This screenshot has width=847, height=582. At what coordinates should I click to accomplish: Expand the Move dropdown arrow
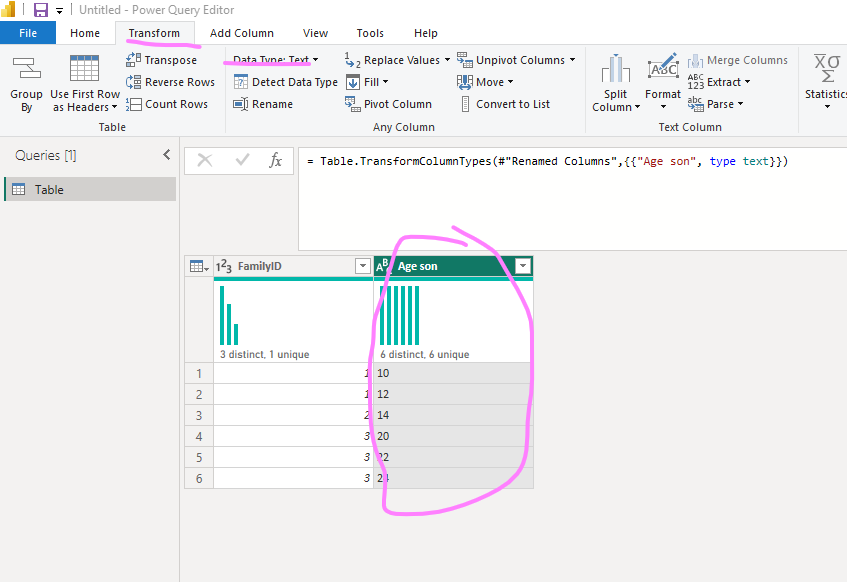[510, 82]
